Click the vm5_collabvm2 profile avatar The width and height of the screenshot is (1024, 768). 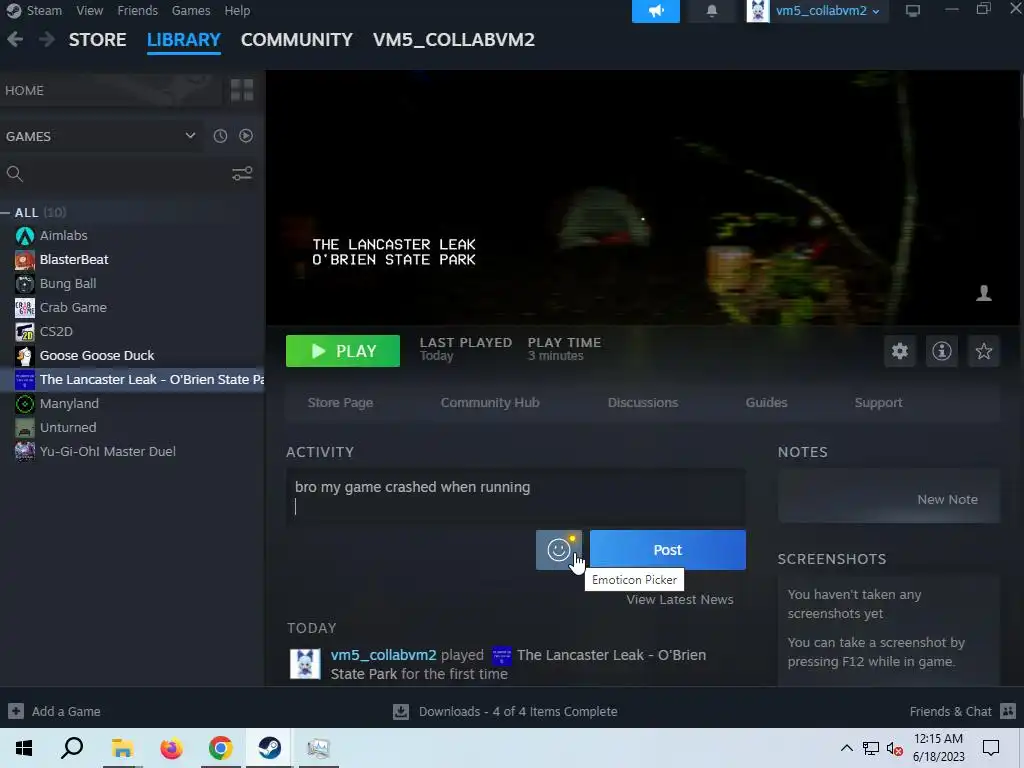(758, 10)
